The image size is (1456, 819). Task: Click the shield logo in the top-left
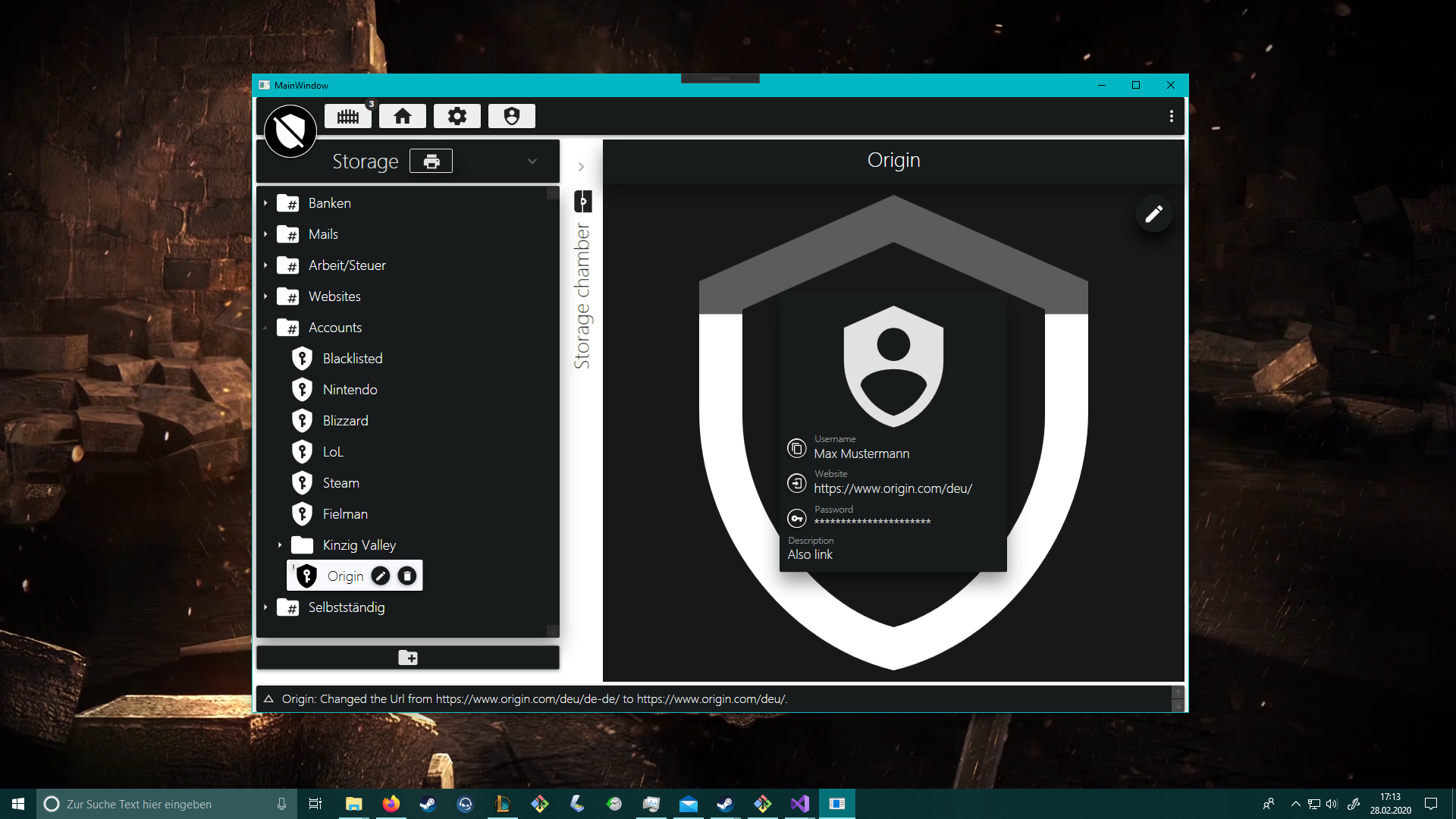pos(290,131)
